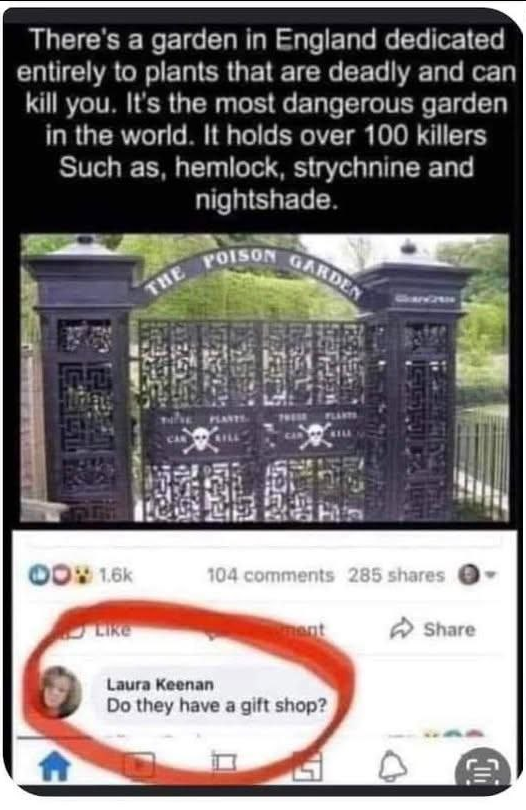Expand the post-as profile dropdown arrow
Image resolution: width=526 pixels, height=810 pixels.
(491, 574)
